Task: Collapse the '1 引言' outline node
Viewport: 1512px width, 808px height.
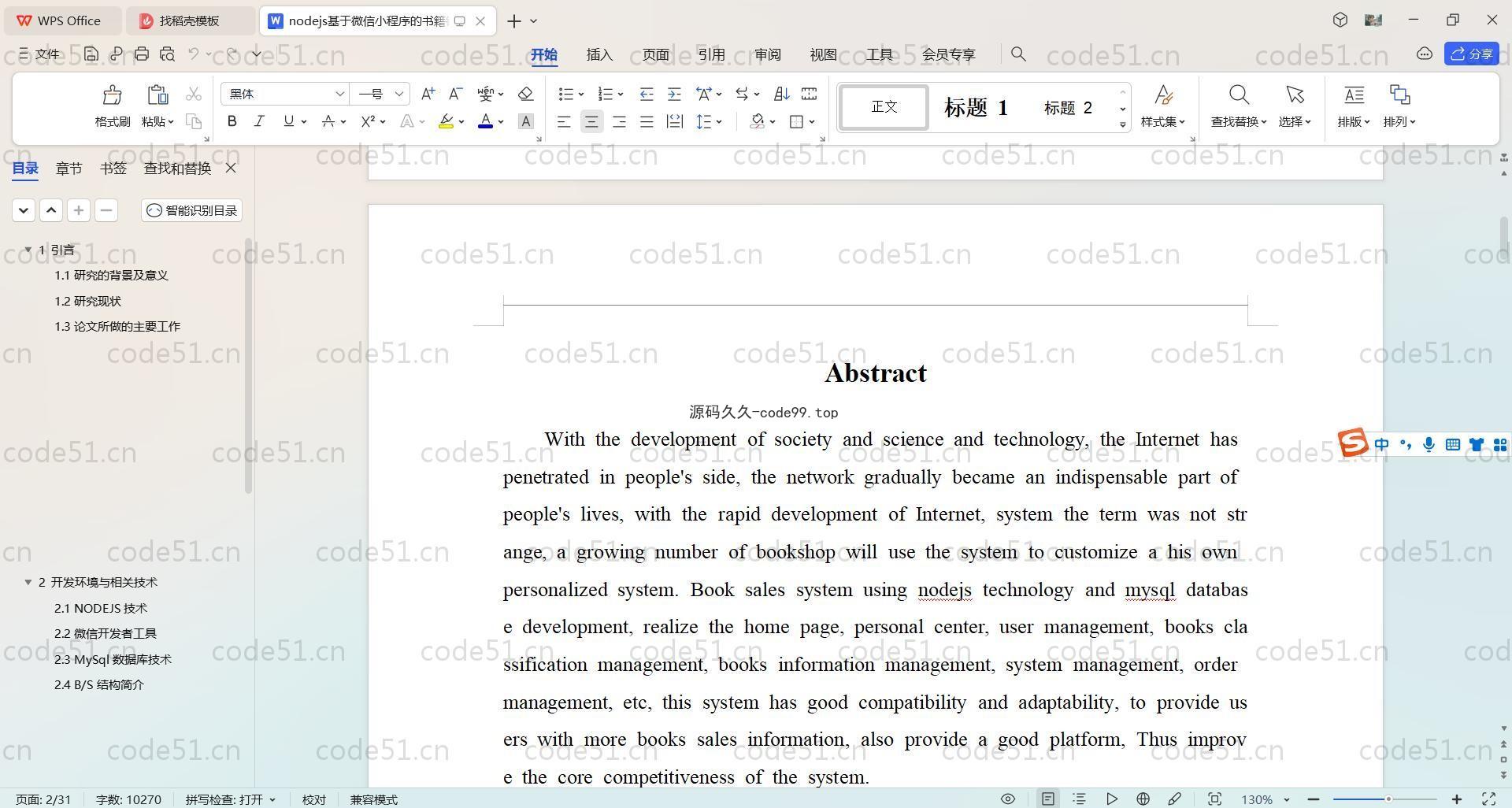Action: (28, 250)
